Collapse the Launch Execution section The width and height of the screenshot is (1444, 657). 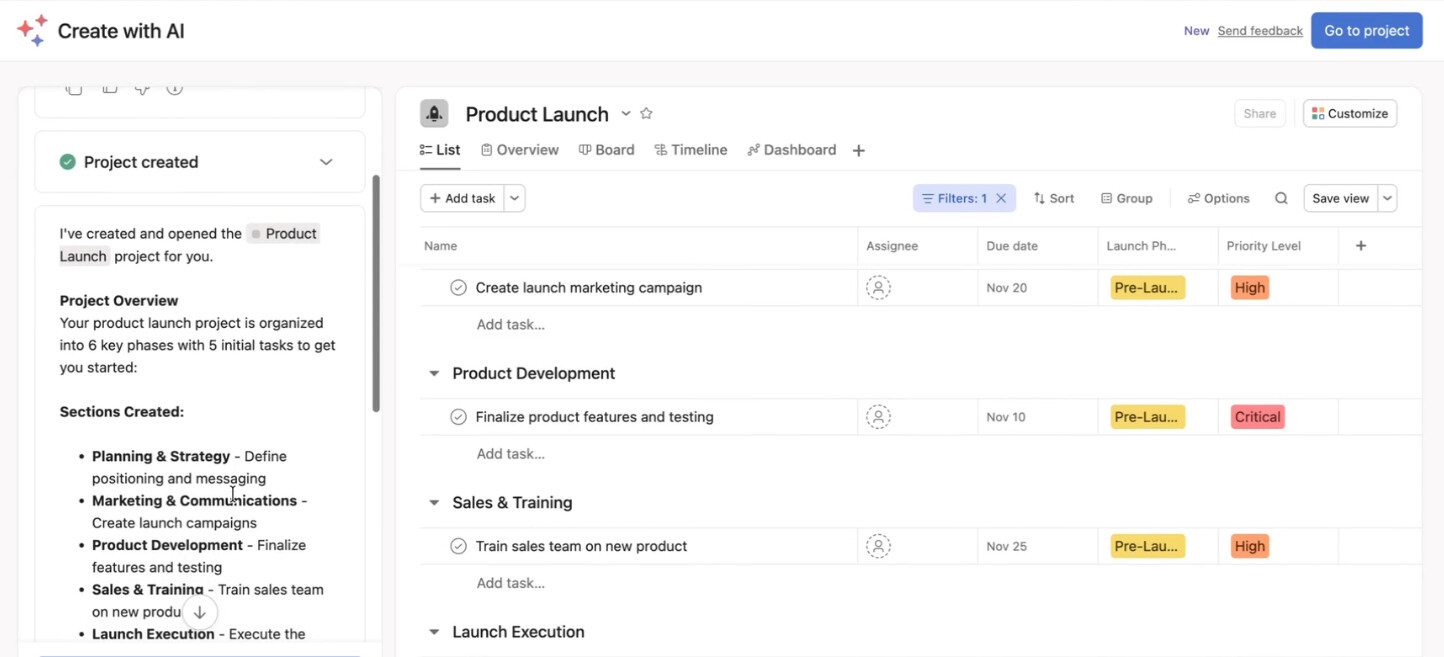point(434,632)
